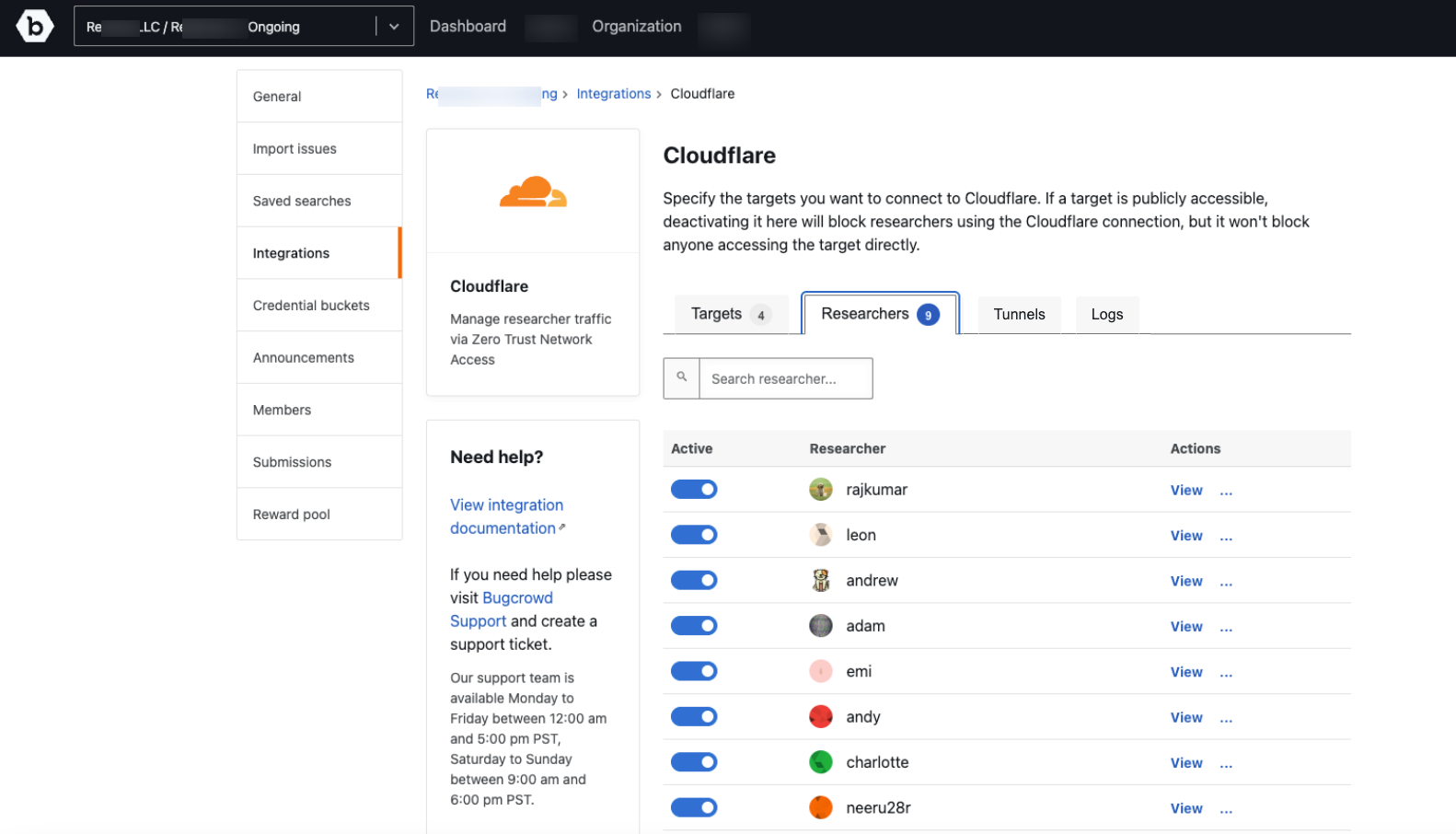Deactivate charlotte's active toggle

[x=694, y=762]
